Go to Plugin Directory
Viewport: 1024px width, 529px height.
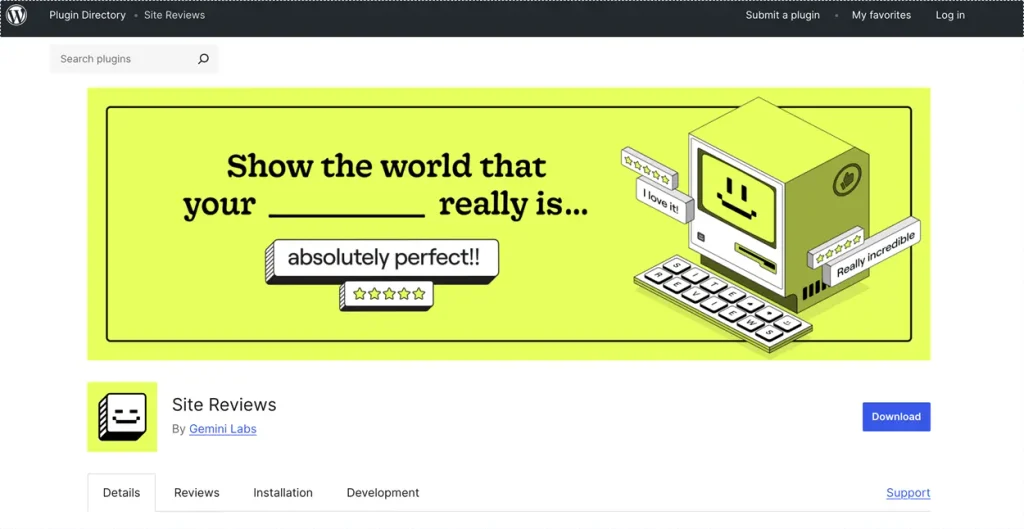point(88,15)
